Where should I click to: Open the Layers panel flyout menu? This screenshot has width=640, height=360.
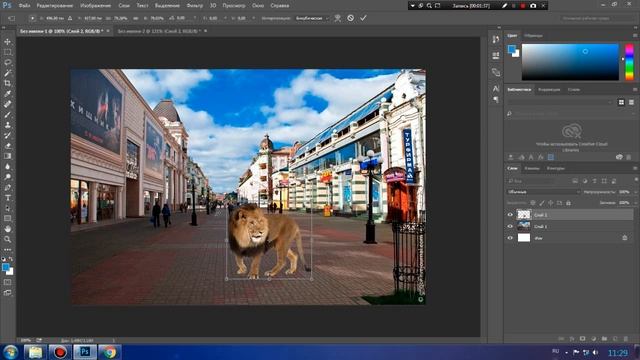(635, 168)
